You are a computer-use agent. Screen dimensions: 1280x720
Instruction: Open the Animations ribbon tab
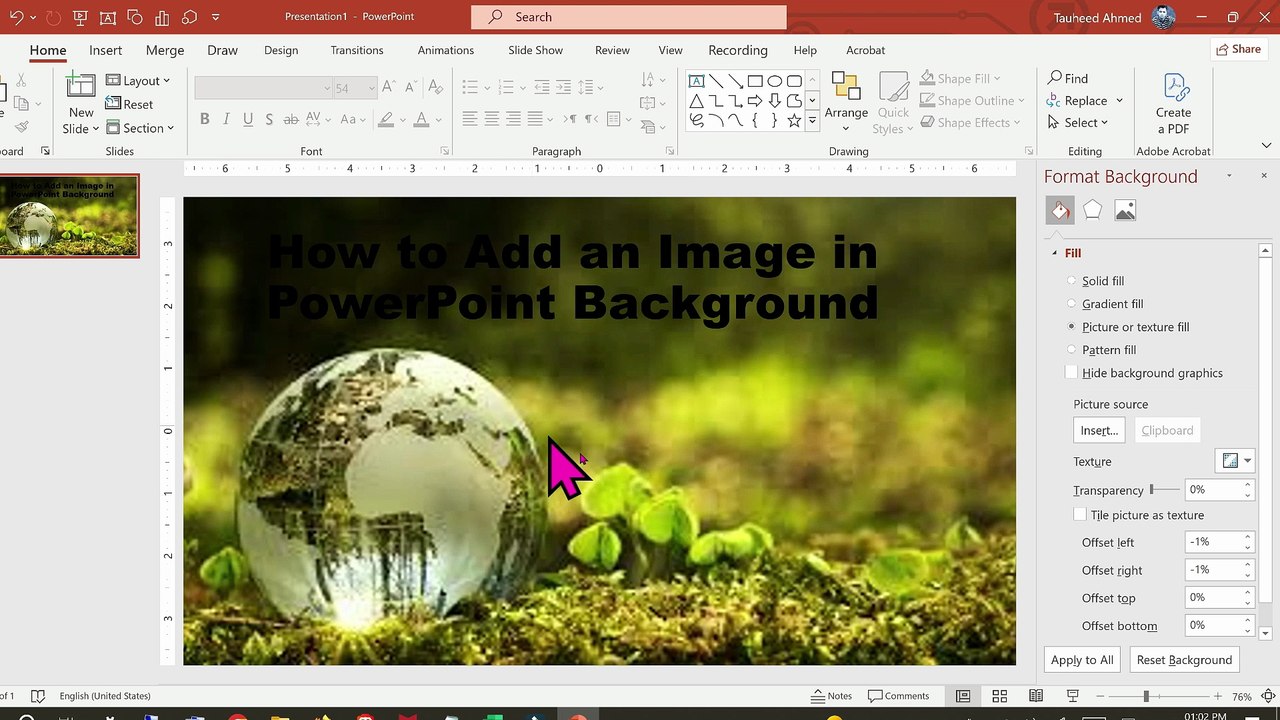coord(446,50)
